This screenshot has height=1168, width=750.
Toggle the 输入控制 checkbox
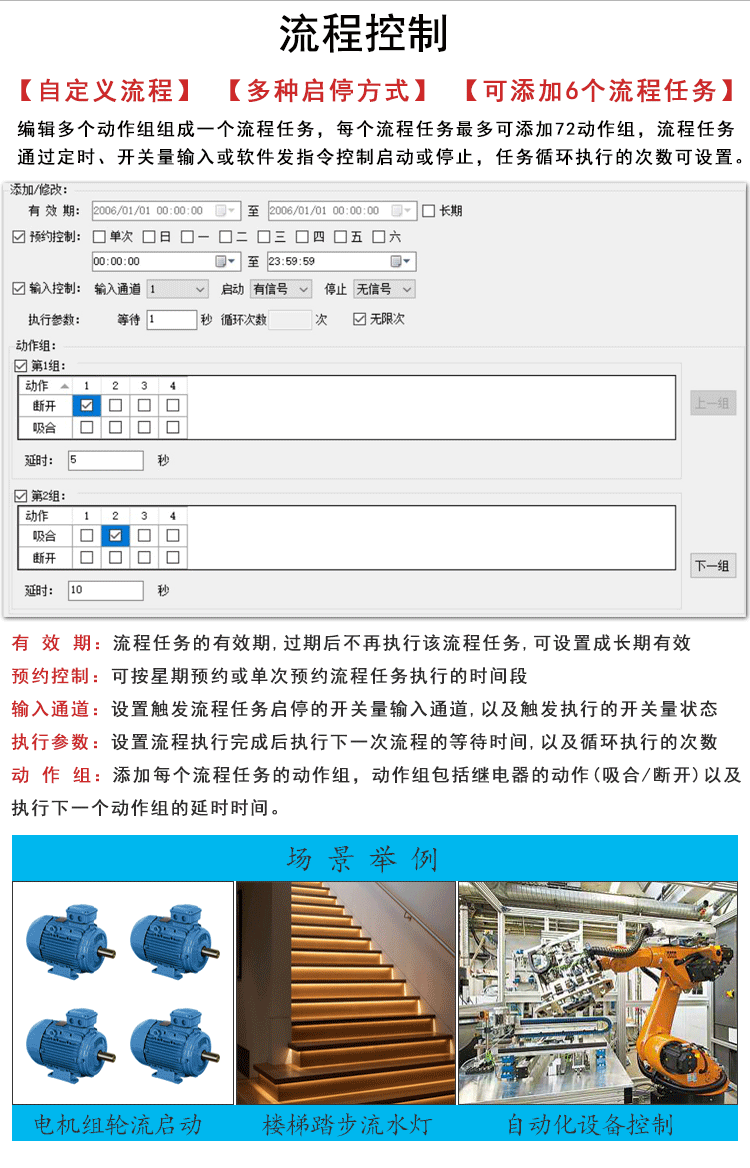click(19, 288)
